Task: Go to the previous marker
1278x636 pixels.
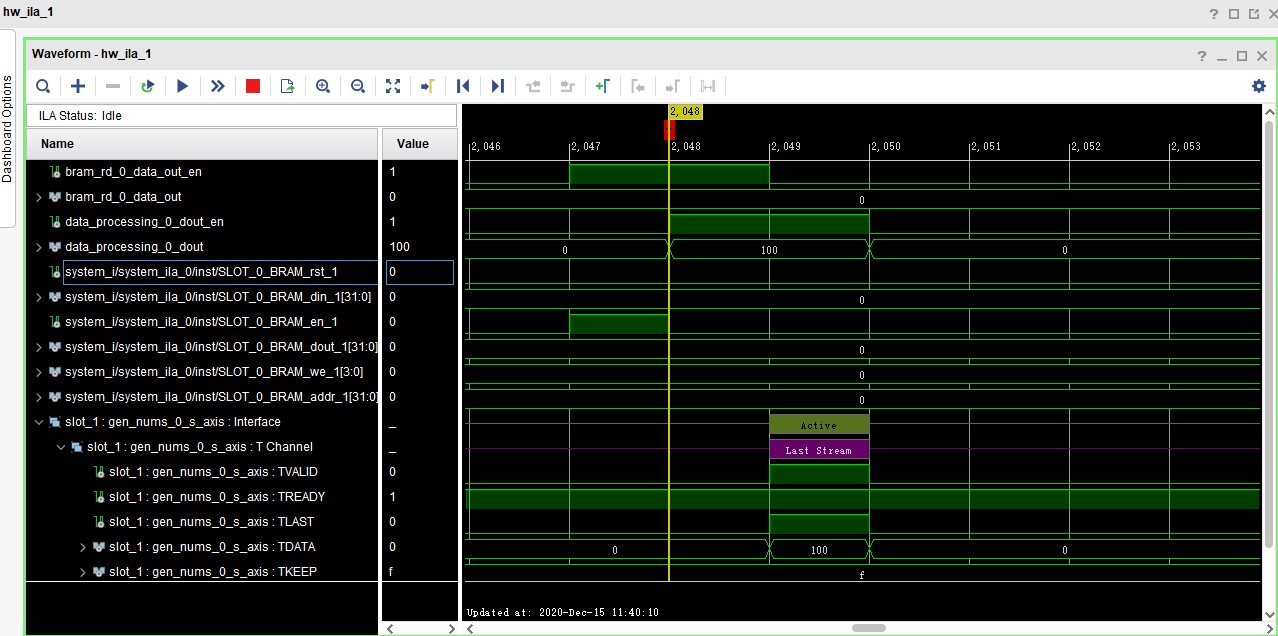Action: click(639, 86)
